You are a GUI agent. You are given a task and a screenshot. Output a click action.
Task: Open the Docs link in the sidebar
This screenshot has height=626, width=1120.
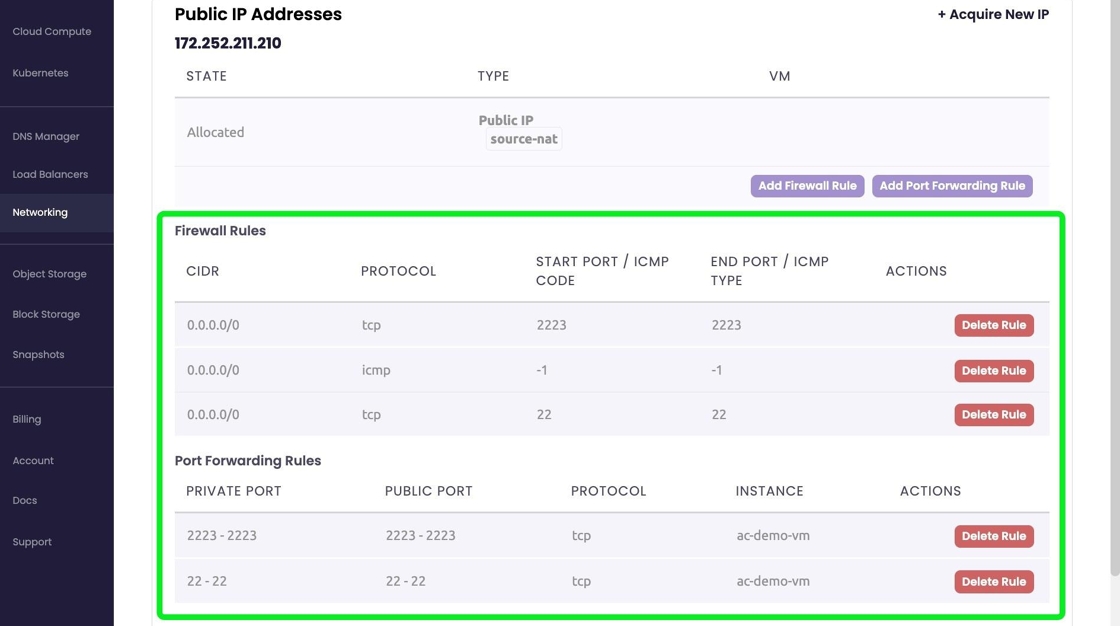(25, 501)
